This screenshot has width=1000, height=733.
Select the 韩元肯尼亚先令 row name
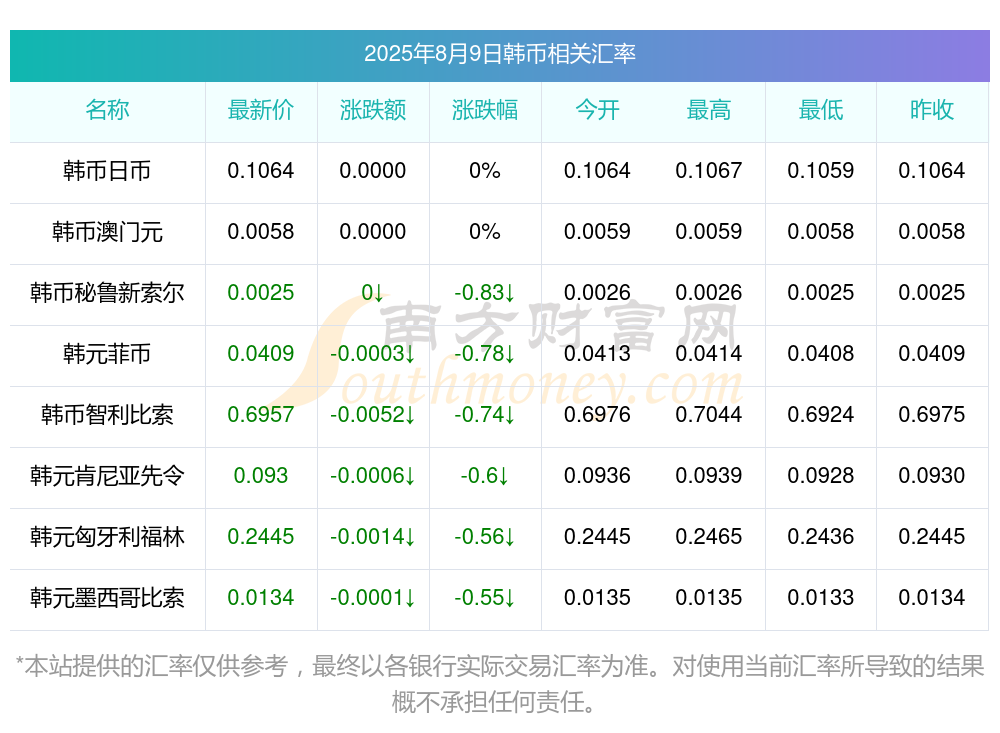pos(107,476)
